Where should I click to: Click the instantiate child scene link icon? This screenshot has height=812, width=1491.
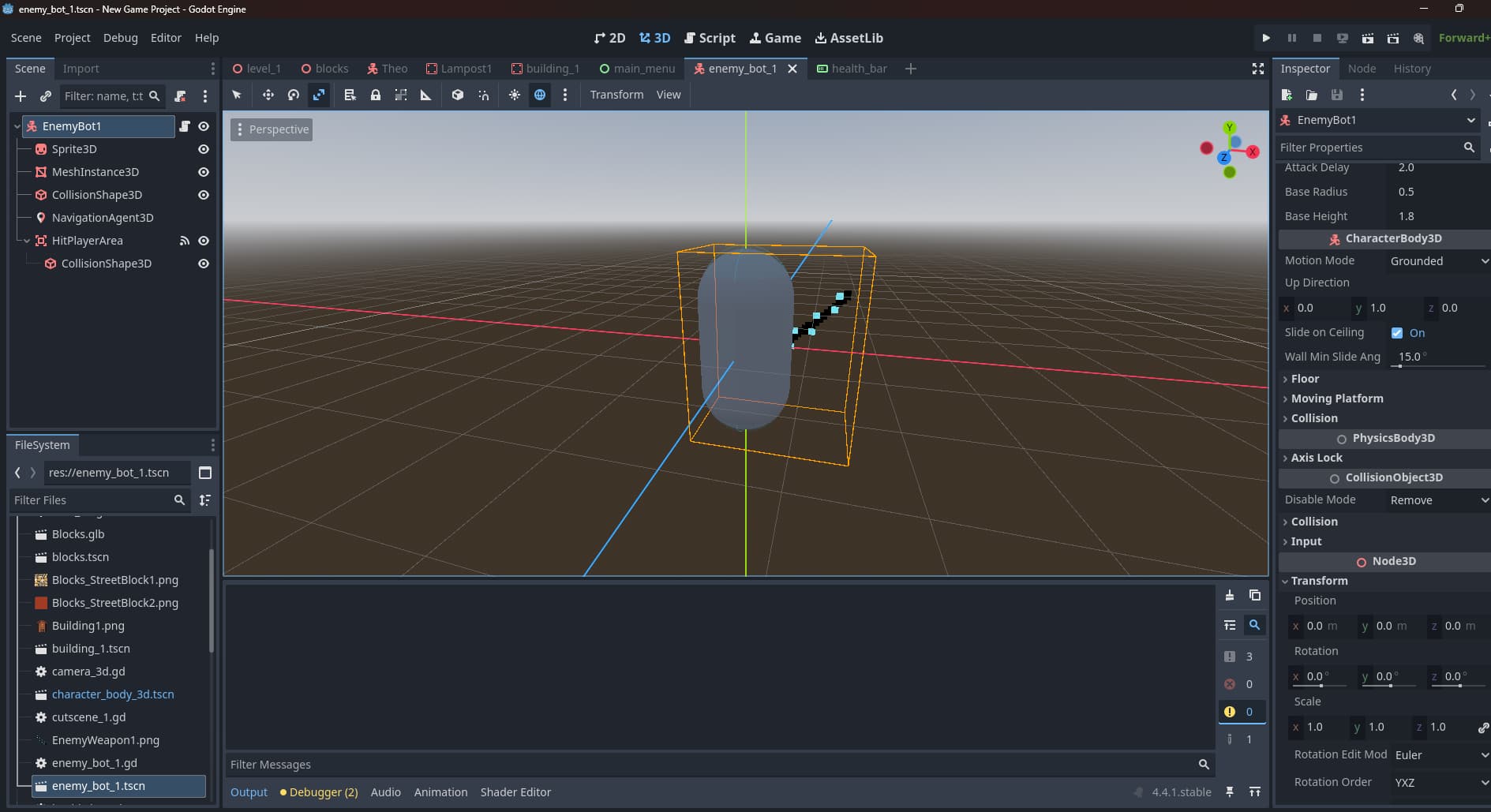(x=46, y=96)
